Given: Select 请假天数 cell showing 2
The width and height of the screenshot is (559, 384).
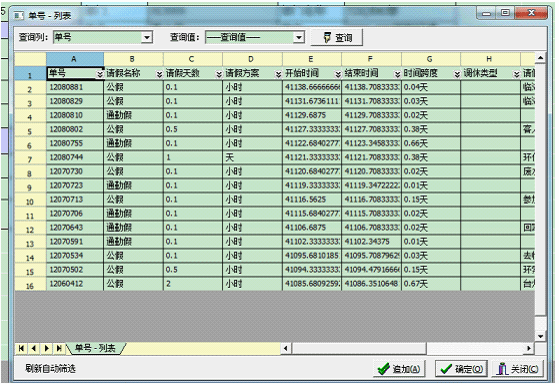Looking at the screenshot, I should [x=193, y=284].
